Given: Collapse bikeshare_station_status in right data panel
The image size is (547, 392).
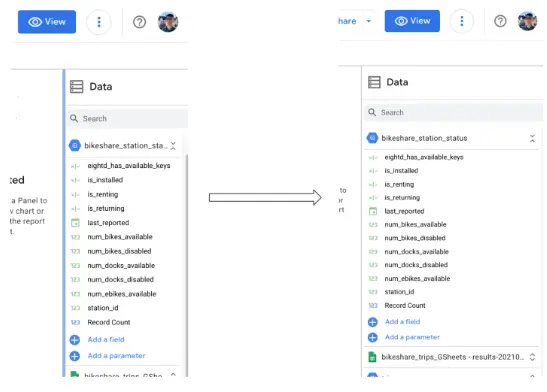Looking at the screenshot, I should tap(532, 138).
